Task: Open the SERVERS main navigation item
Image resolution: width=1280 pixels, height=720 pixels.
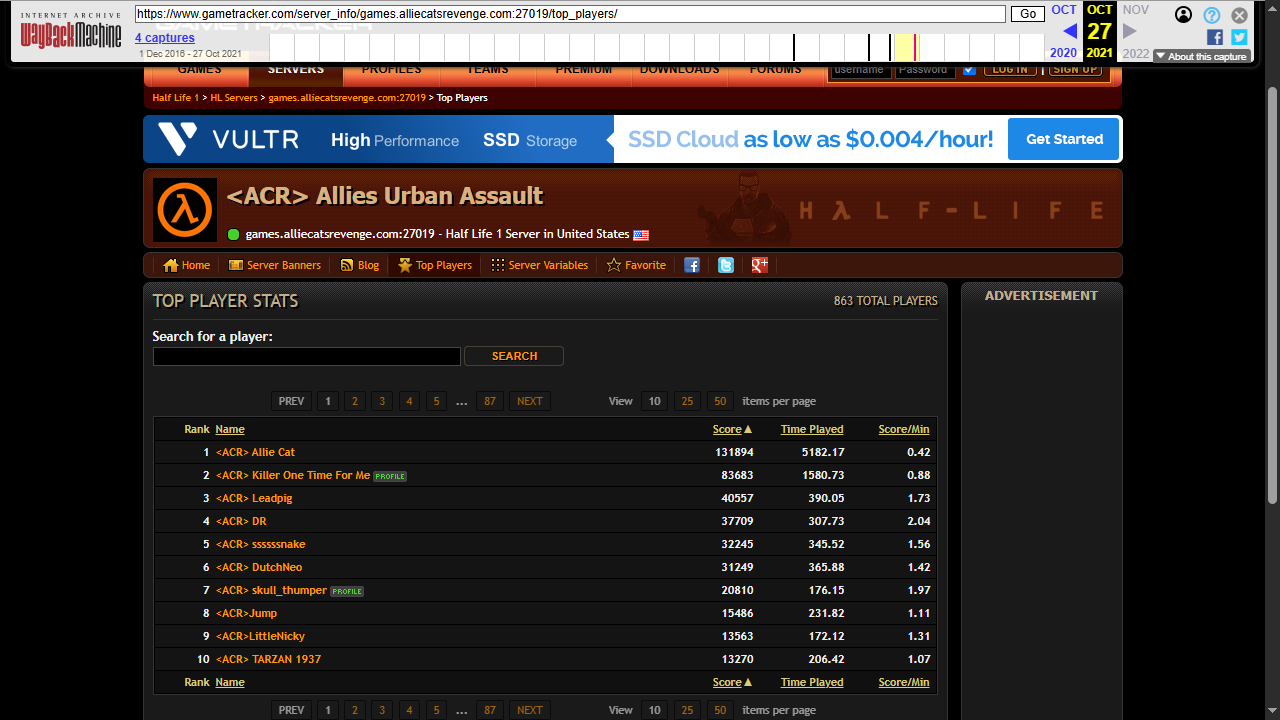Action: 296,70
